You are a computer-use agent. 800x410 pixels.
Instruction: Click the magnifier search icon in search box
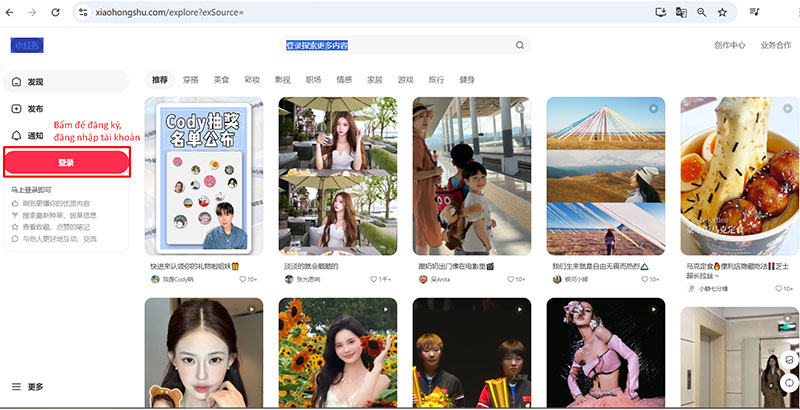pyautogui.click(x=519, y=45)
